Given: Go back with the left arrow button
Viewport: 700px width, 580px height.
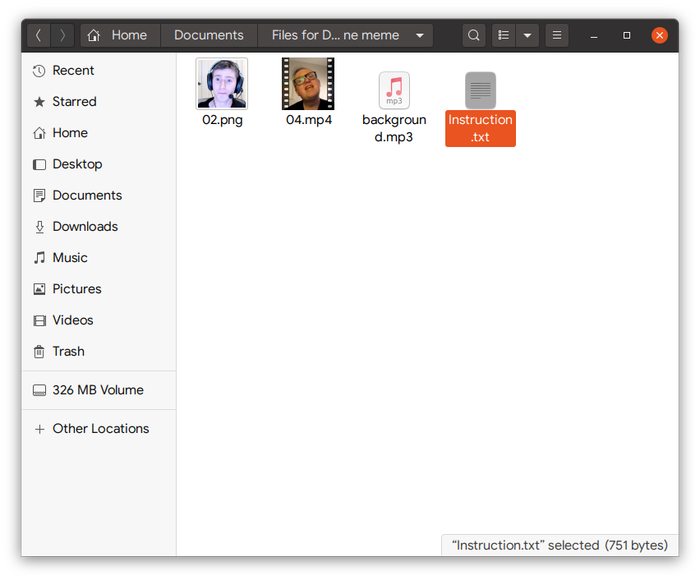Looking at the screenshot, I should tap(39, 35).
